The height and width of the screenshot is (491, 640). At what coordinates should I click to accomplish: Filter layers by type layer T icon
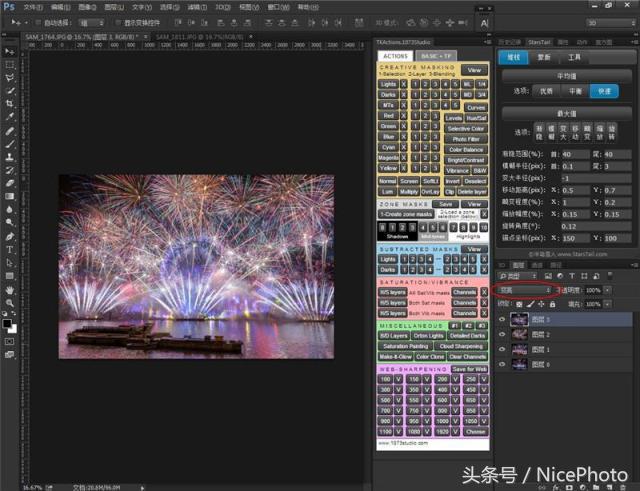[572, 276]
